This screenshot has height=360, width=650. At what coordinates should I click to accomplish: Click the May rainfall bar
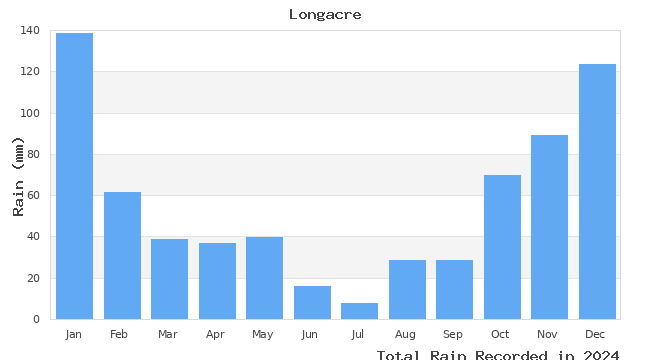point(264,278)
